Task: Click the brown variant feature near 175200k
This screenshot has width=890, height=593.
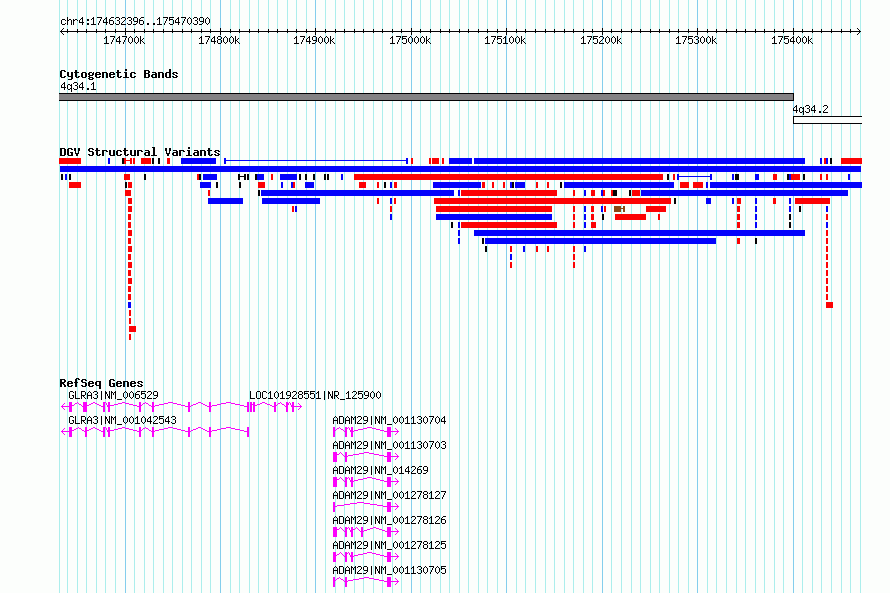Action: pos(619,209)
